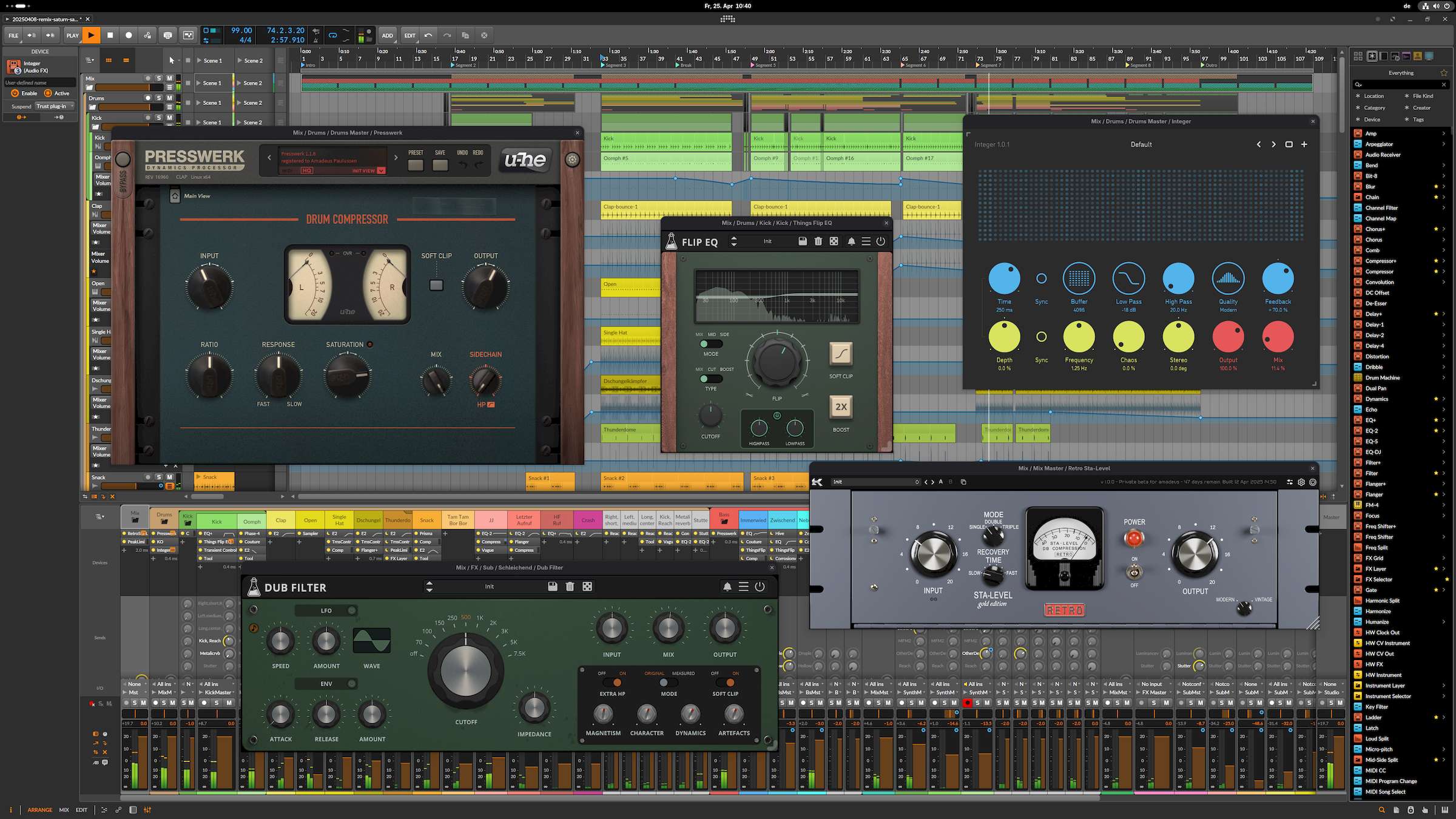Click the Flip EQ 2X Boost button

[x=841, y=407]
